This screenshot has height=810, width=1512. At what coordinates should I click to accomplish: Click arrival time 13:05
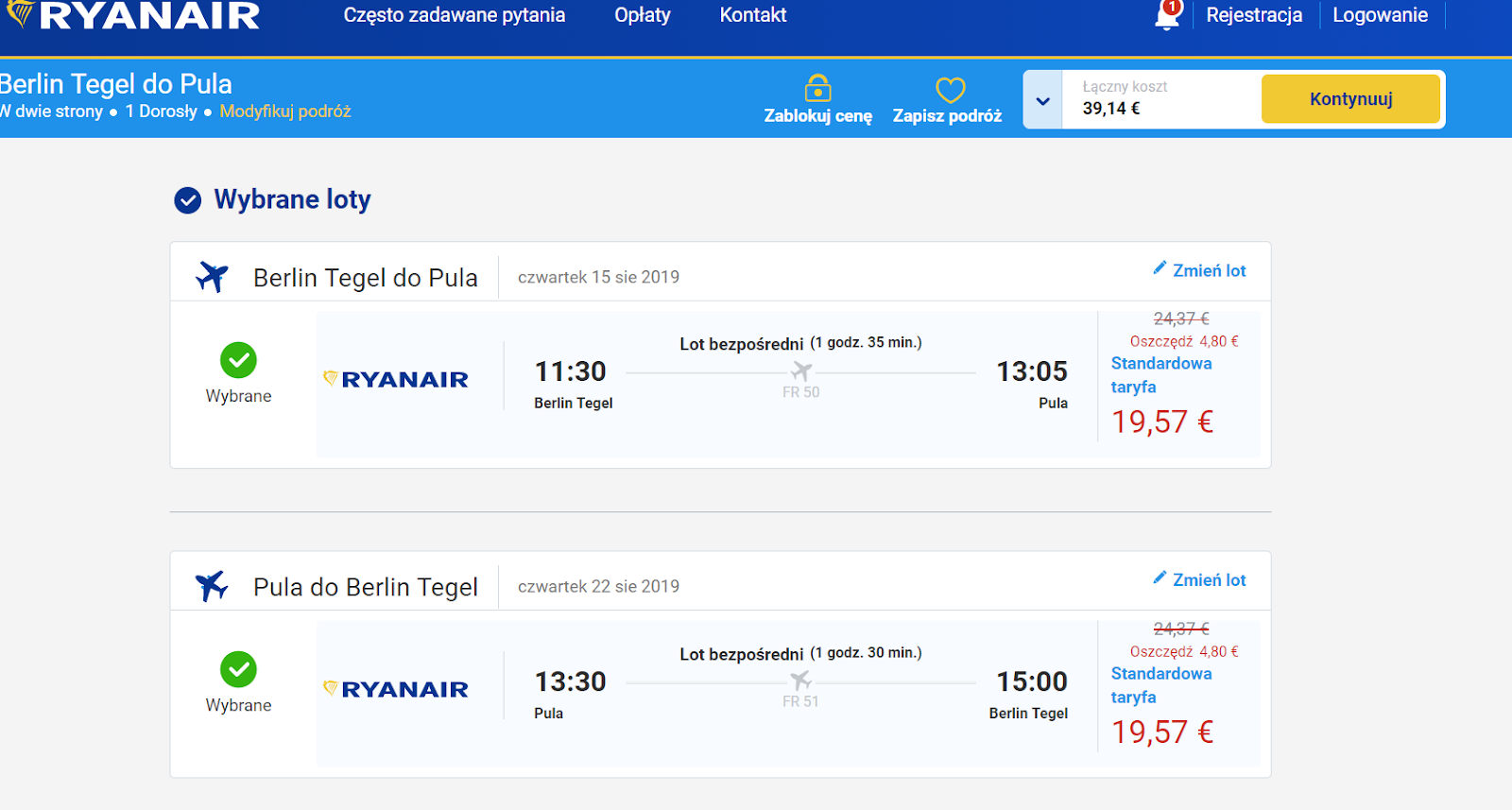click(1032, 371)
